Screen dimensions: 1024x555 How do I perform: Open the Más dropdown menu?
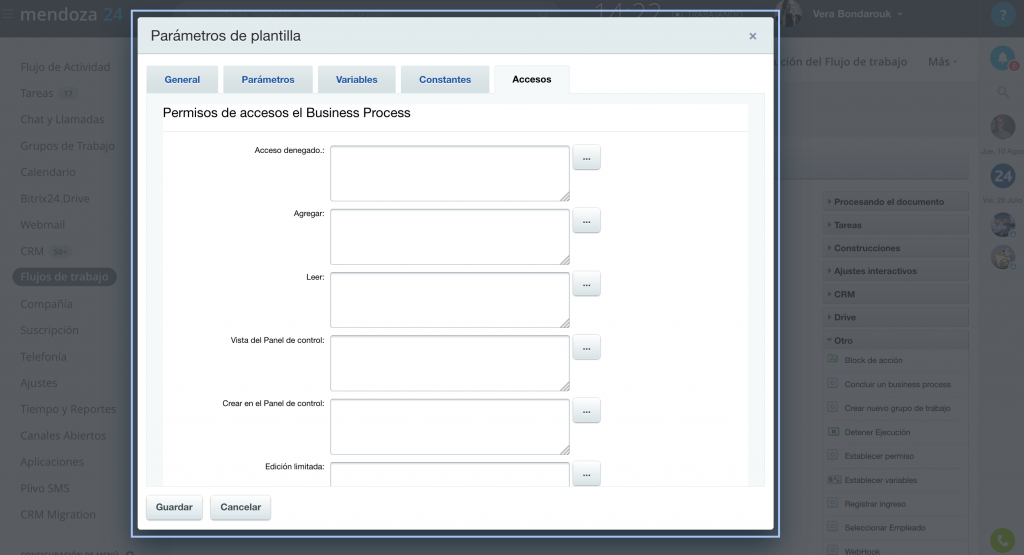coord(942,61)
